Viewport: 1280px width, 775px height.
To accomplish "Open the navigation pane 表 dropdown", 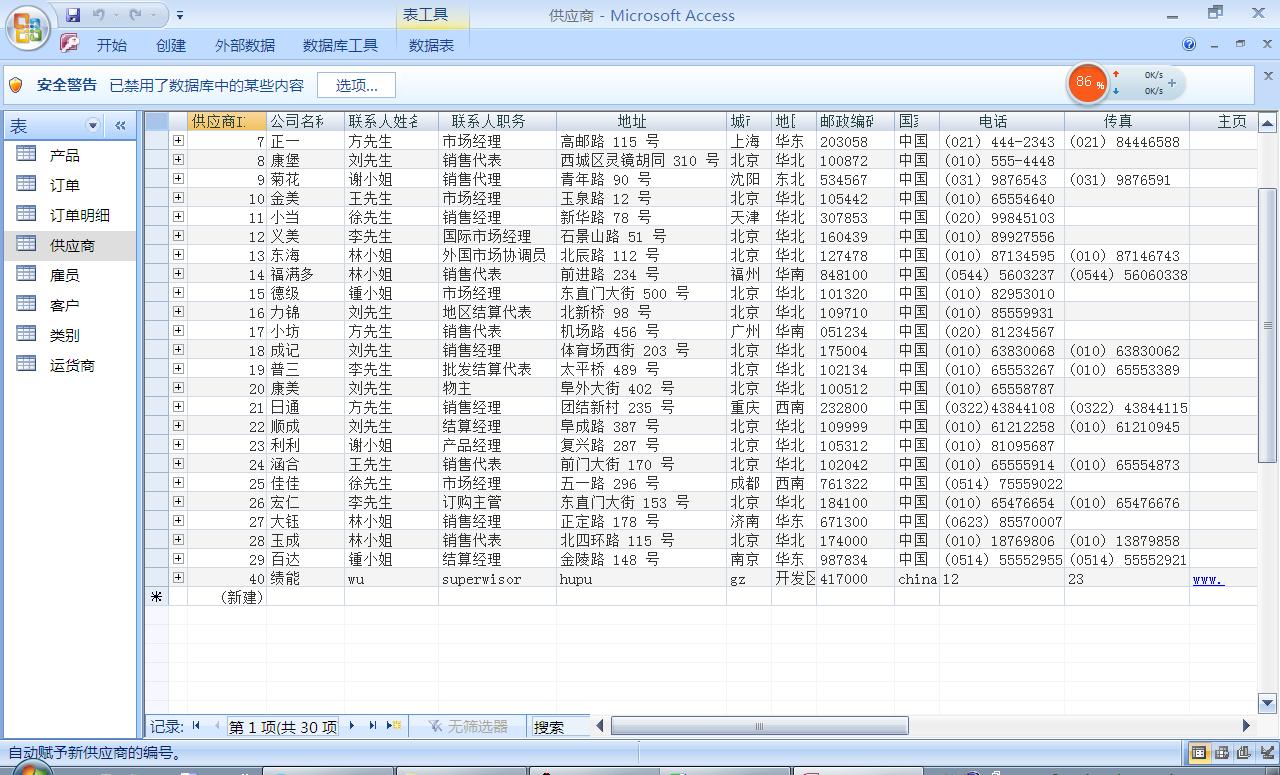I will [x=93, y=124].
